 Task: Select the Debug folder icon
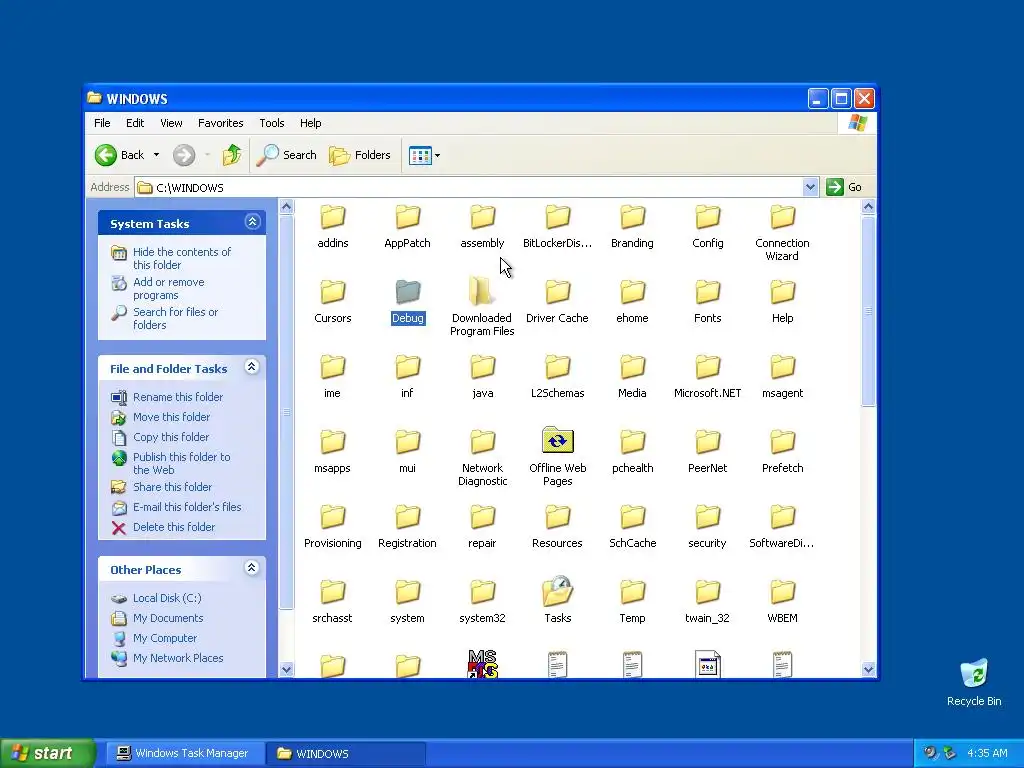(408, 292)
